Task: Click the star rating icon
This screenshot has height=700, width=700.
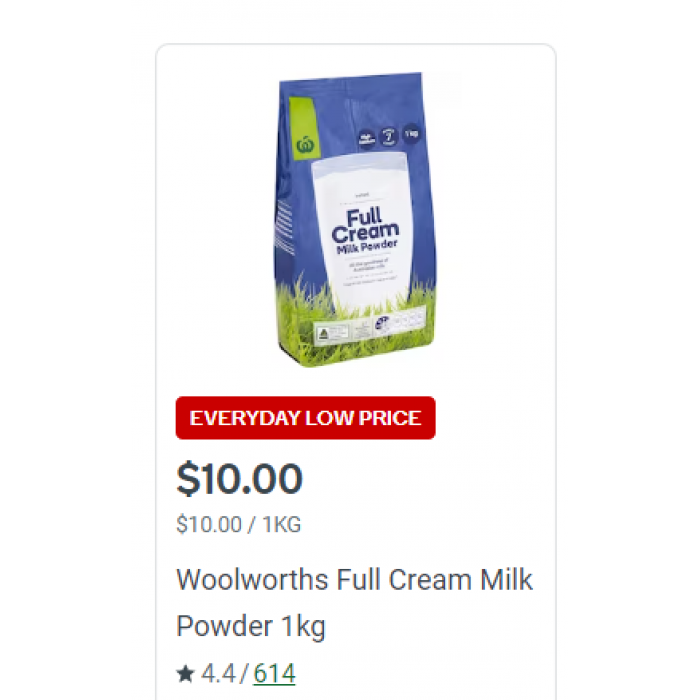Action: [185, 673]
